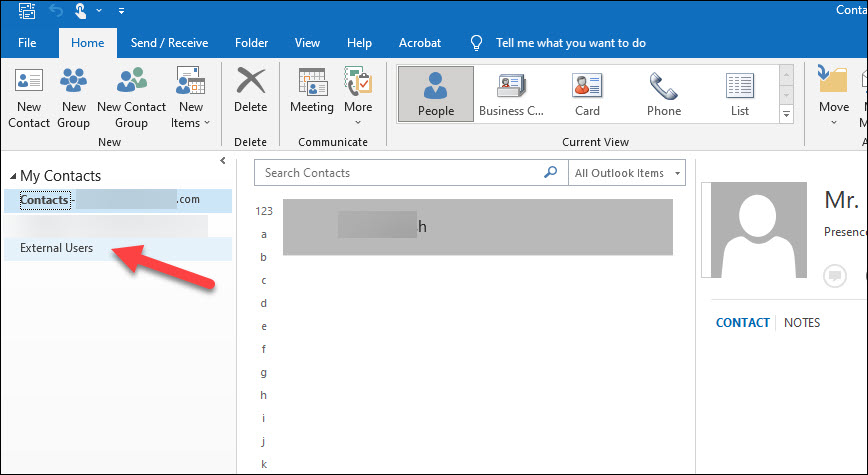Image resolution: width=868 pixels, height=475 pixels.
Task: Open the Move dropdown
Action: 834,97
